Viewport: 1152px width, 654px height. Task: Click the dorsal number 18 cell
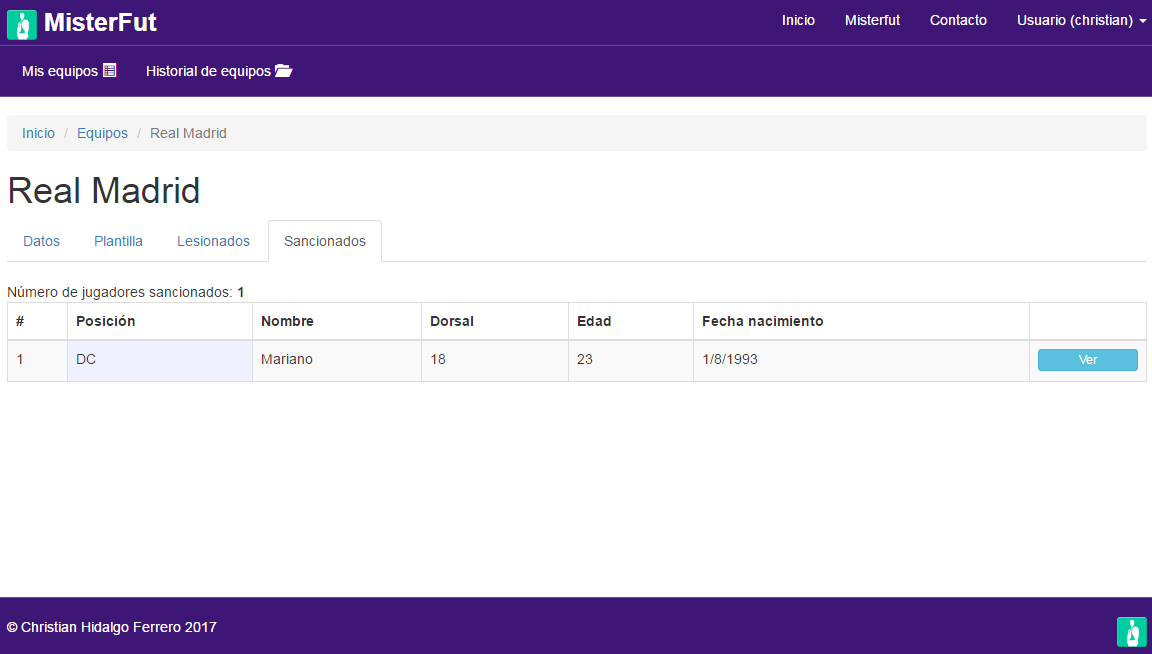(x=494, y=361)
